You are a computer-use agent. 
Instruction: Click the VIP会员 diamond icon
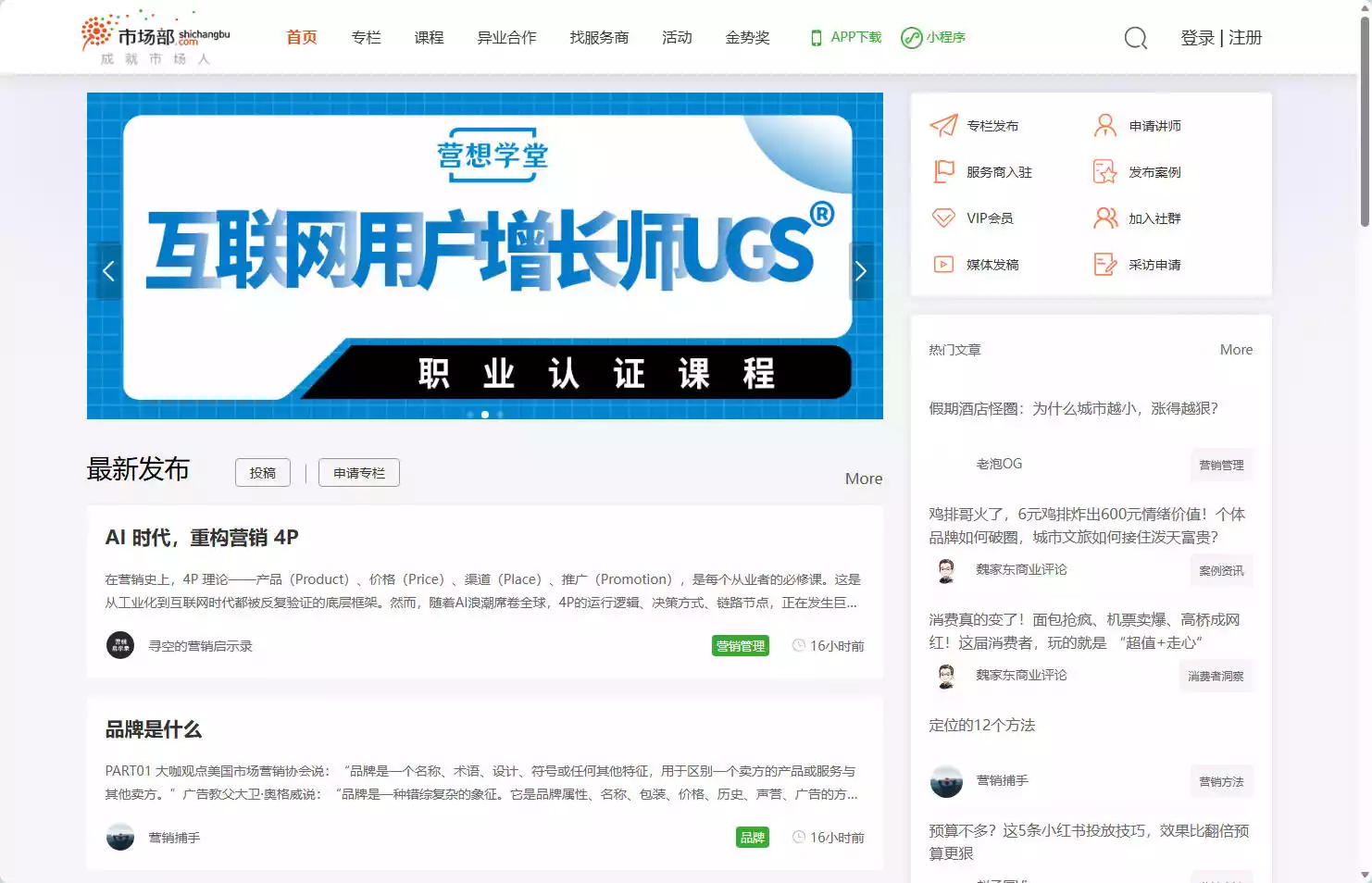coord(943,218)
